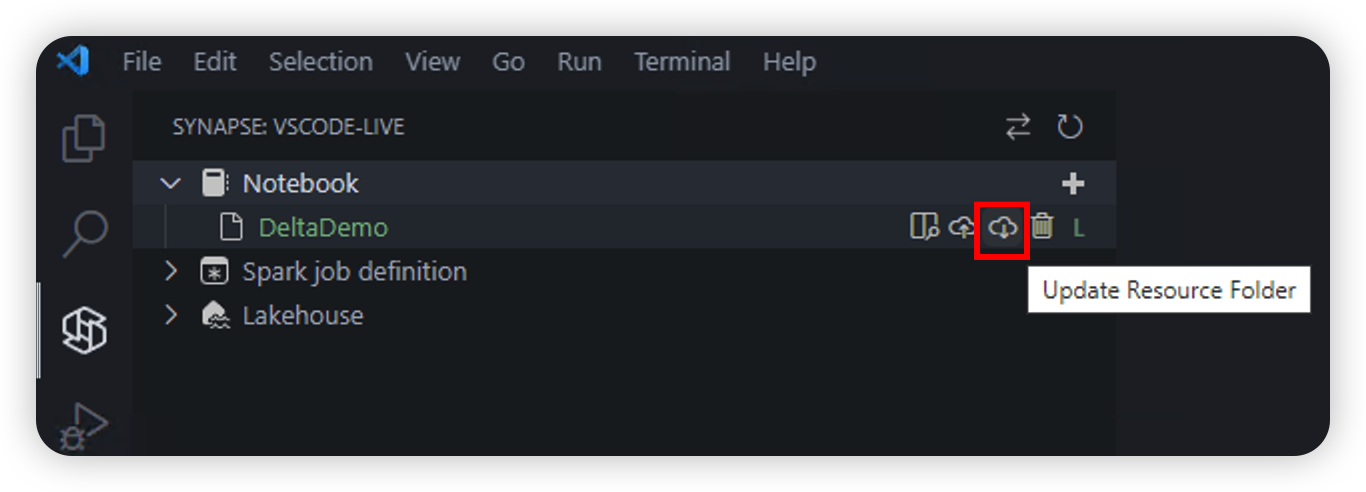This screenshot has height=492, width=1366.
Task: Select the DeltaDemo notebook item
Action: coord(322,228)
